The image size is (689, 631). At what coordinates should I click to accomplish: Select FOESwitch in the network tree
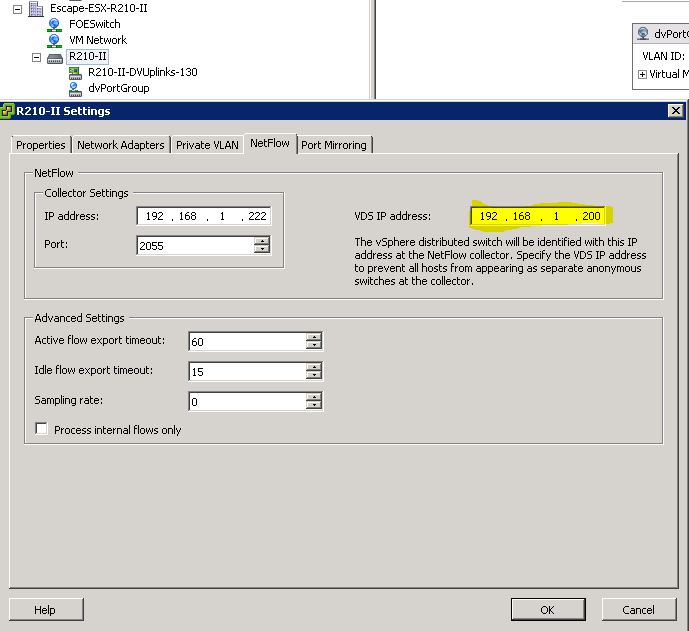94,24
